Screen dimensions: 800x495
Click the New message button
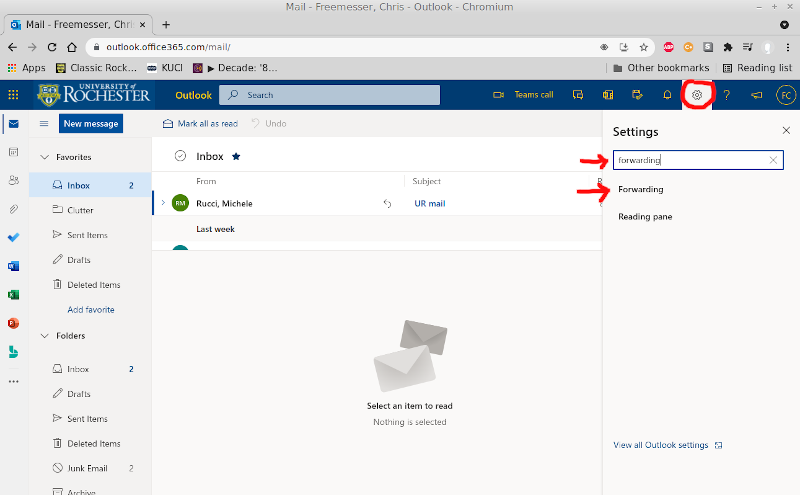pyautogui.click(x=90, y=124)
